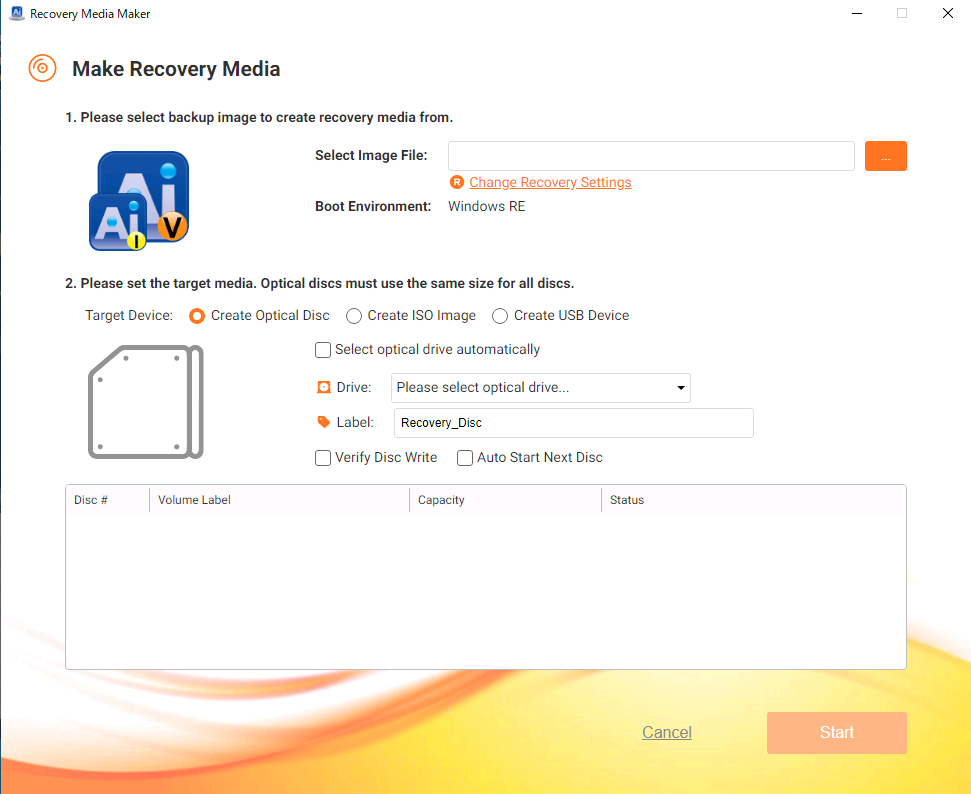Click the gray disc media illustration
The height and width of the screenshot is (794, 971).
click(145, 402)
